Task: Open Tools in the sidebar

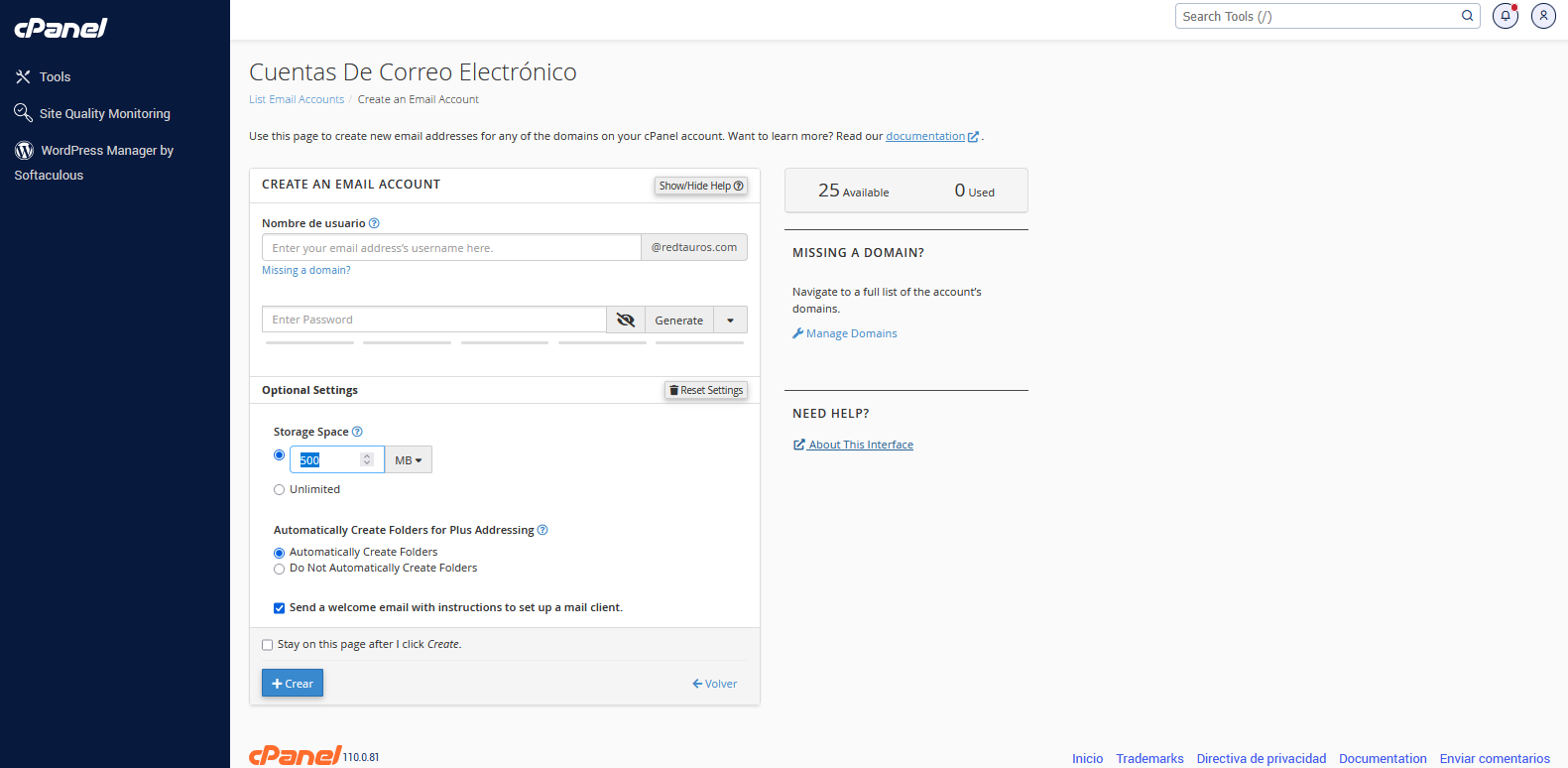Action: (55, 76)
